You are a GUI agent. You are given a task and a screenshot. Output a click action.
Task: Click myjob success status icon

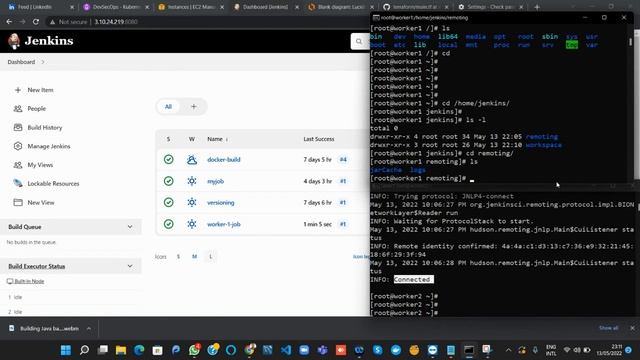(169, 181)
